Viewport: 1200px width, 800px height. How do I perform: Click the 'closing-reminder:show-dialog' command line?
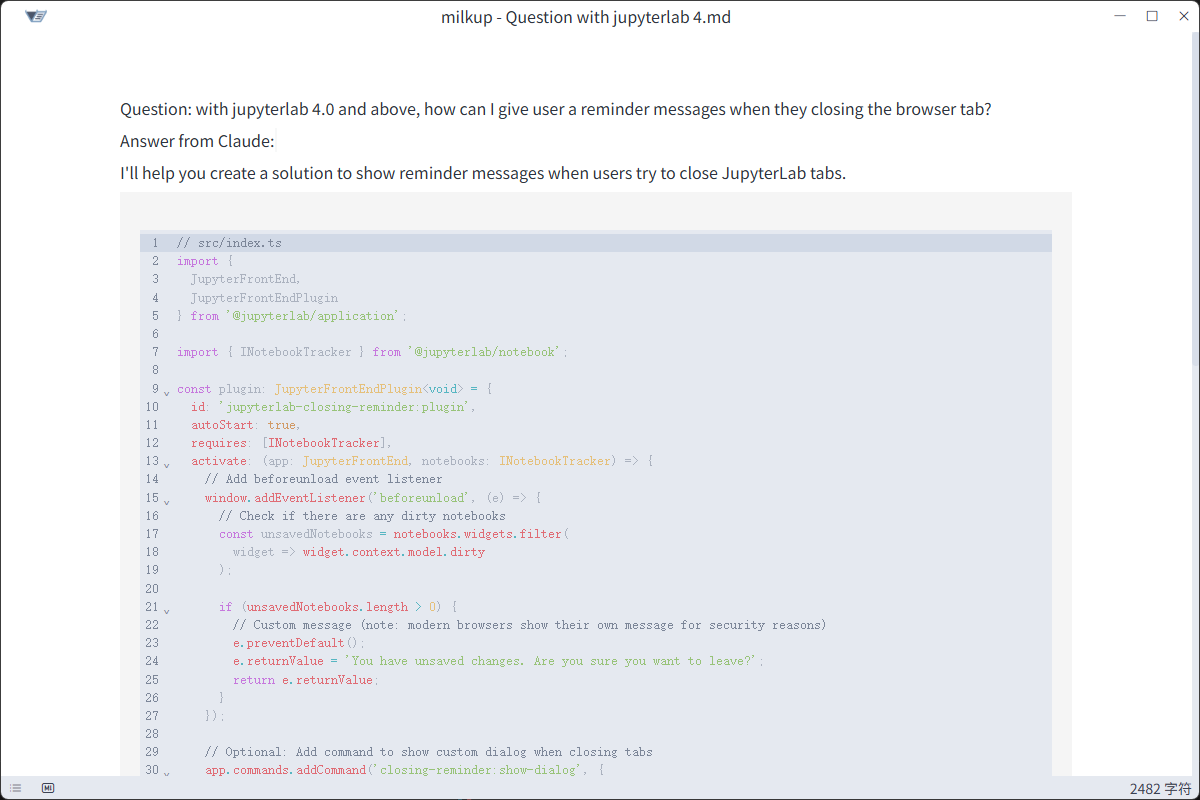coord(405,770)
